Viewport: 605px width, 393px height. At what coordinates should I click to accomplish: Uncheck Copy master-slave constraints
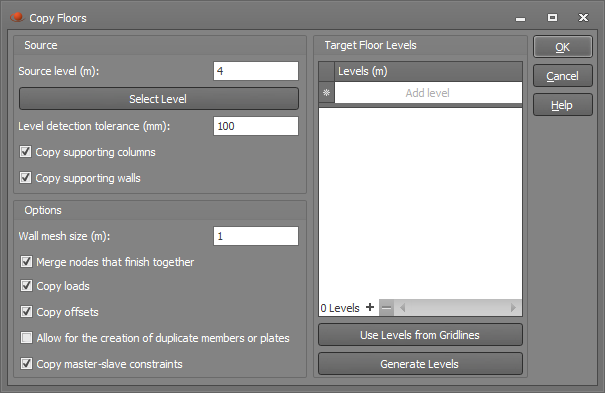click(x=26, y=364)
